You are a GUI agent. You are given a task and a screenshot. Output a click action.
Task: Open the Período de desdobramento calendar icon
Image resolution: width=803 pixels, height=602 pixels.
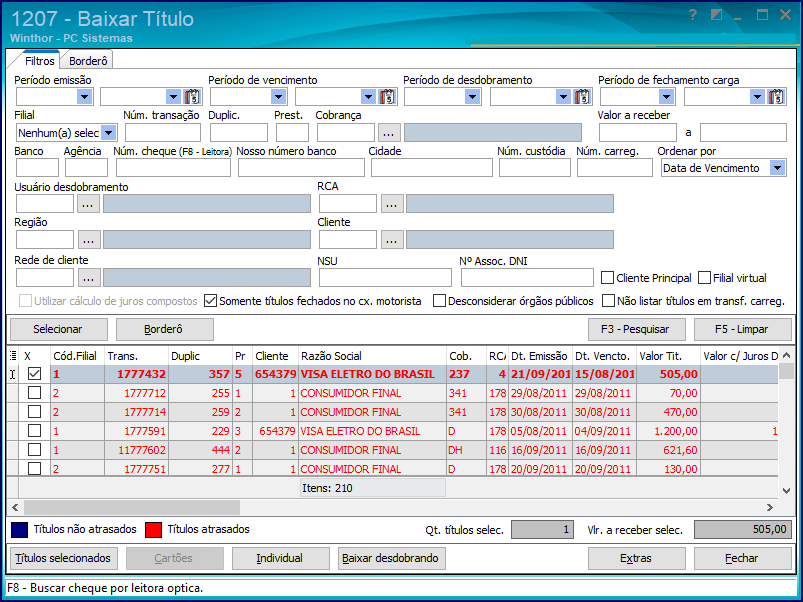(x=582, y=96)
